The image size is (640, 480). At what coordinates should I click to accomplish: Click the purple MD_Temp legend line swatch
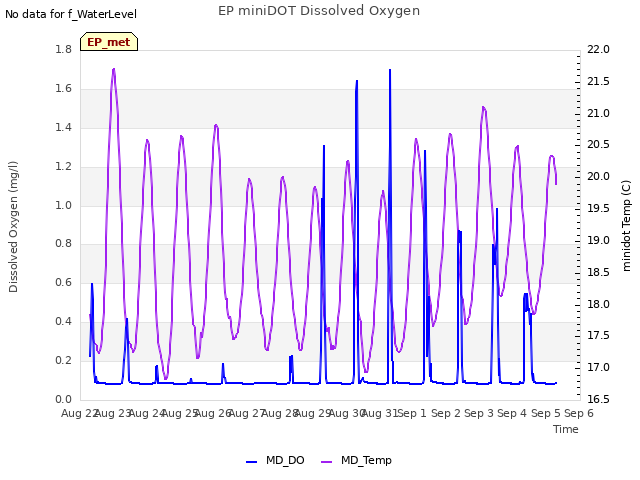(x=327, y=462)
